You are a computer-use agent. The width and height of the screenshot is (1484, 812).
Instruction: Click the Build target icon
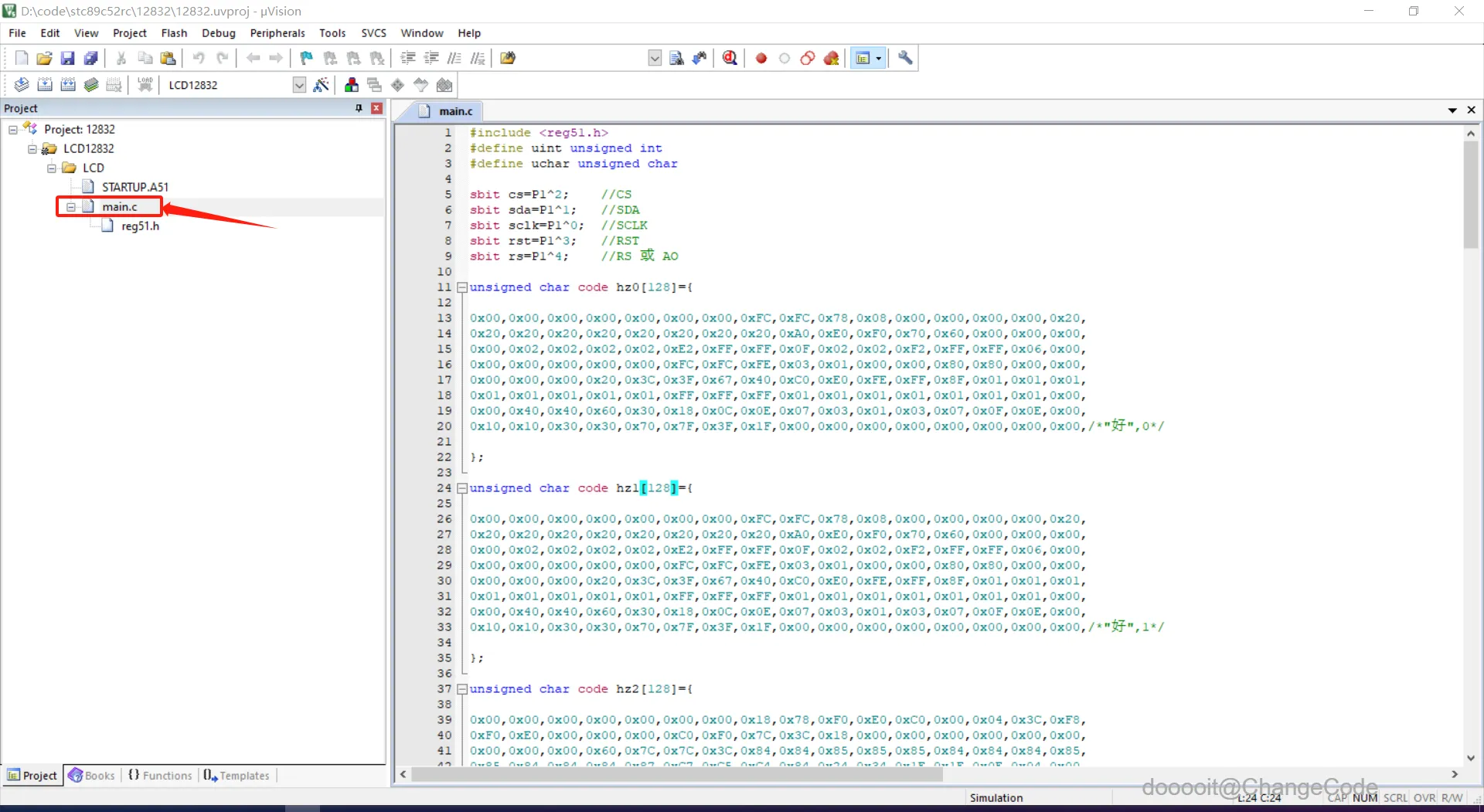click(x=45, y=85)
